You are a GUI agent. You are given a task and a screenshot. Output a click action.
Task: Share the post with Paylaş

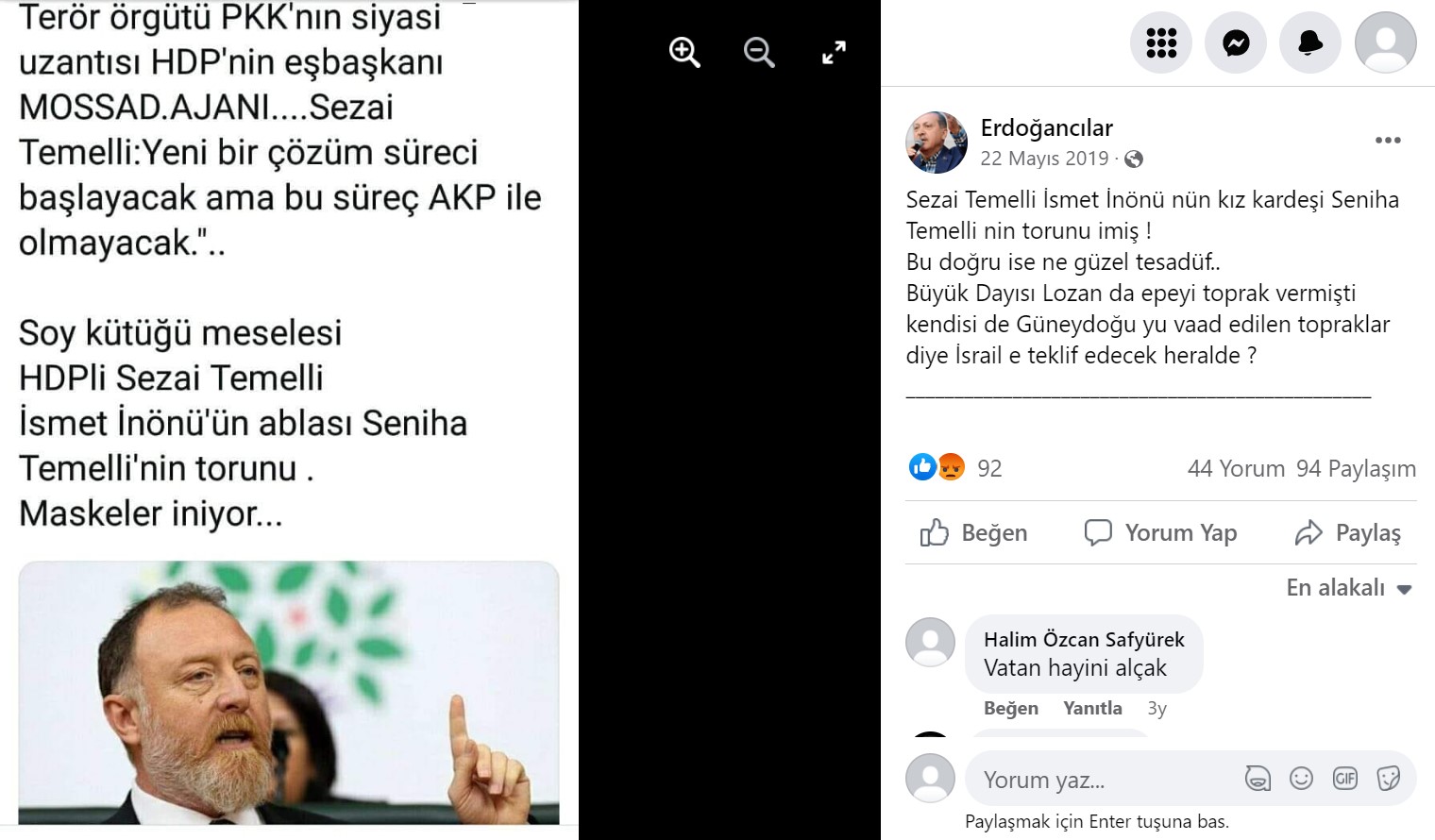coord(1348,533)
